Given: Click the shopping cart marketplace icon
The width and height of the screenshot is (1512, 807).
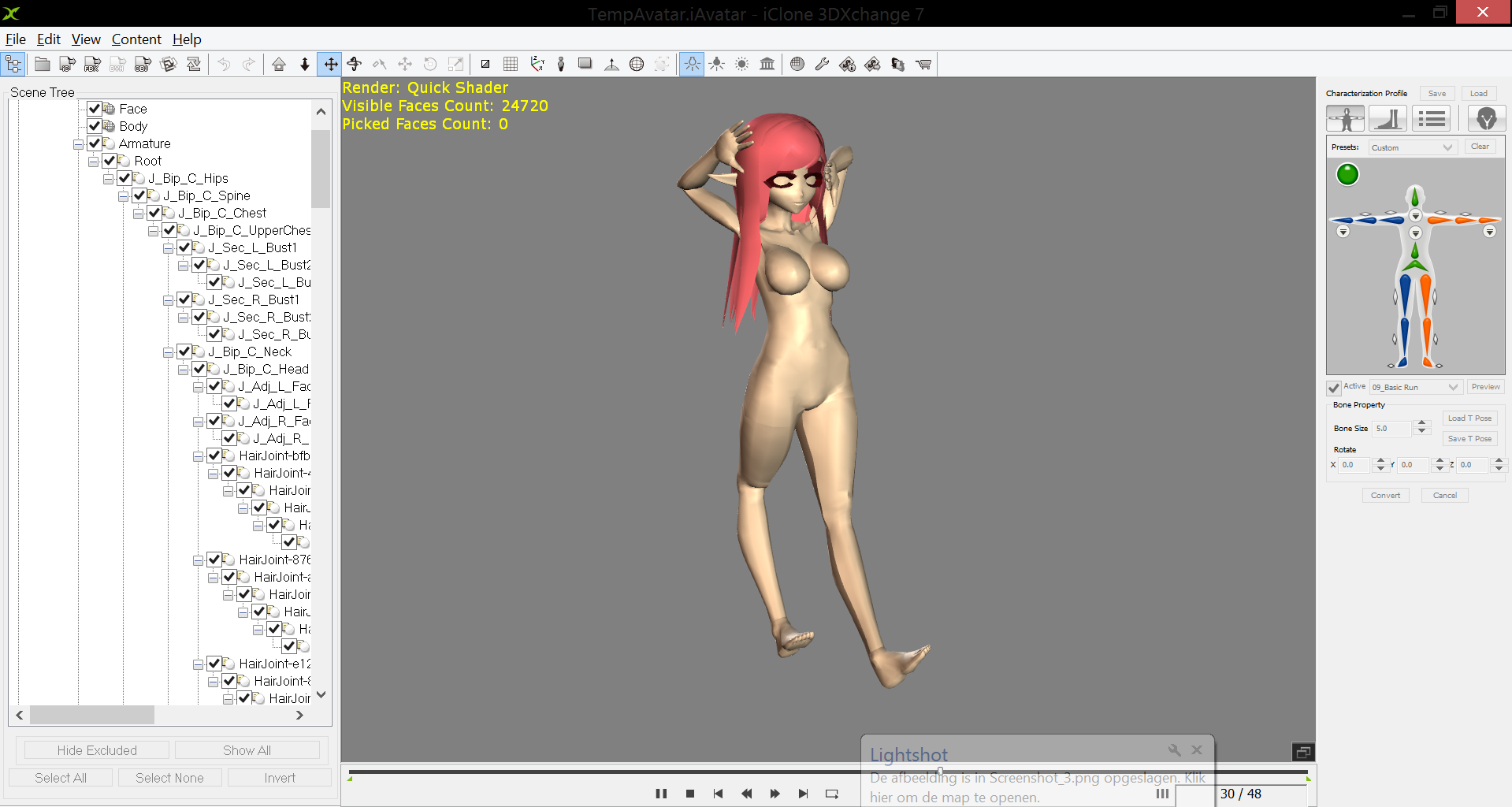Looking at the screenshot, I should [x=923, y=65].
